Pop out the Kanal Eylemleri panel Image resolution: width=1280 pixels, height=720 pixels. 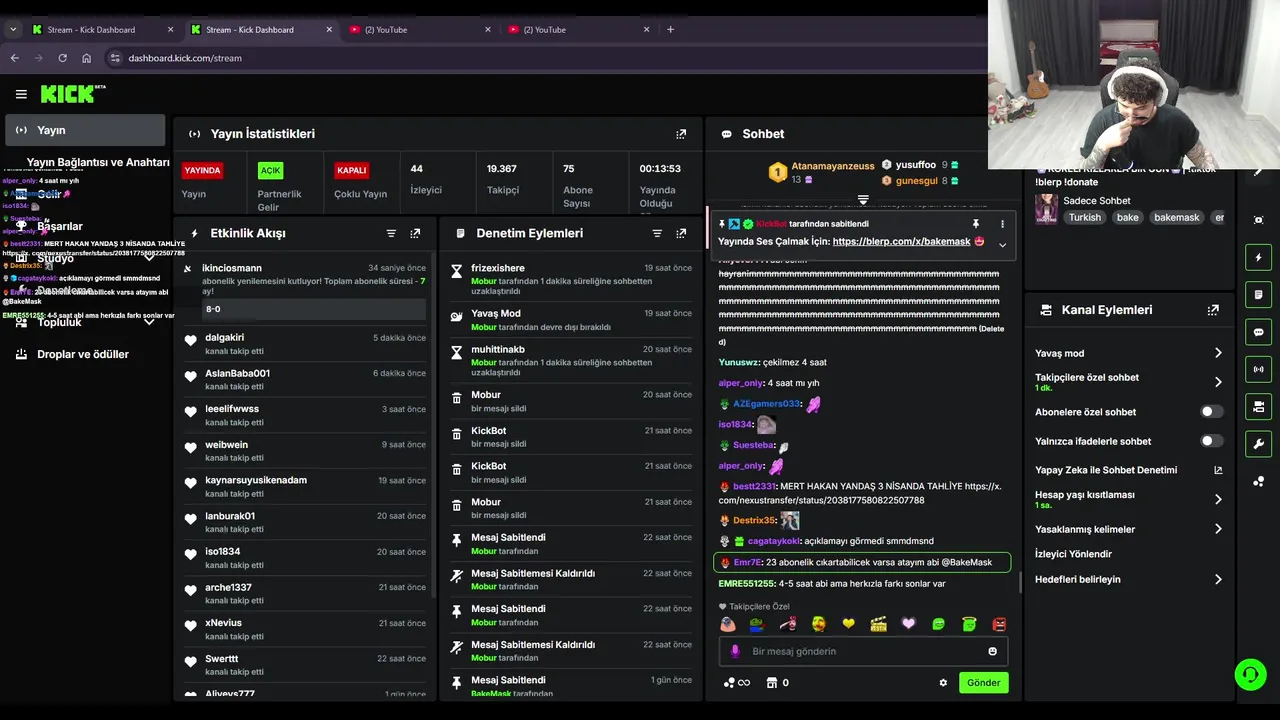1213,310
